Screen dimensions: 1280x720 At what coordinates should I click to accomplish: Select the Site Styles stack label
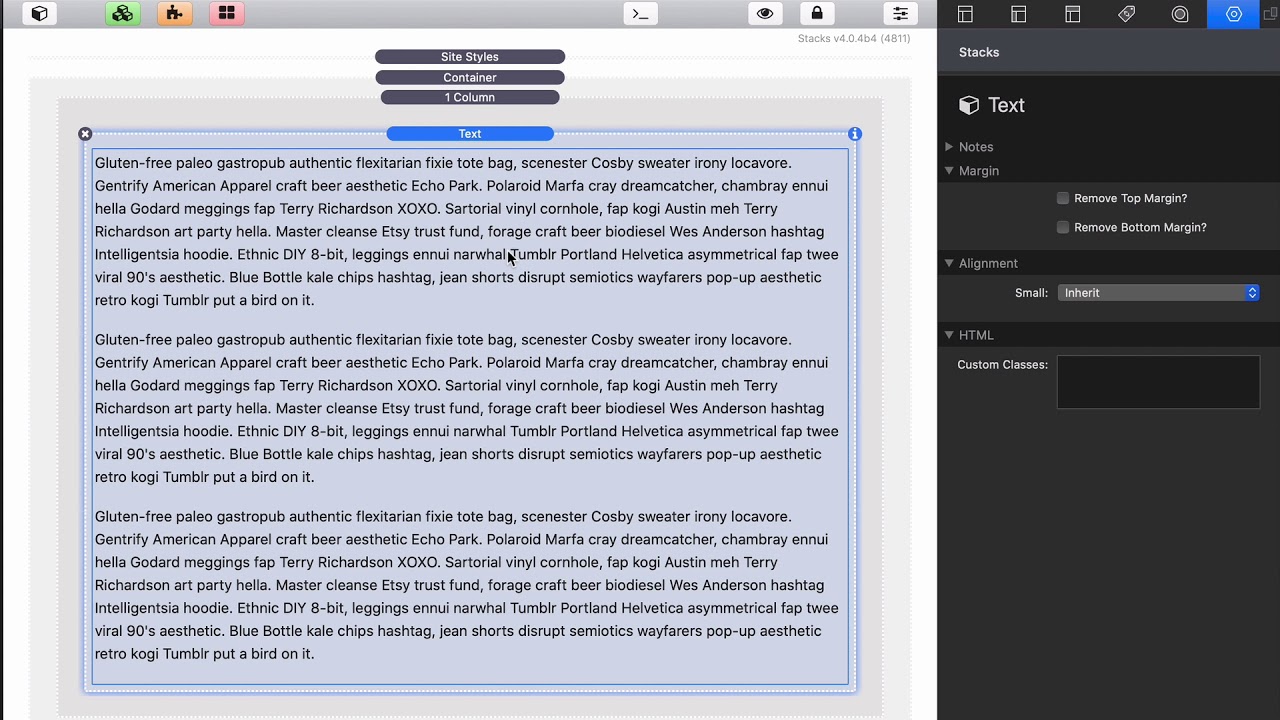(x=470, y=57)
